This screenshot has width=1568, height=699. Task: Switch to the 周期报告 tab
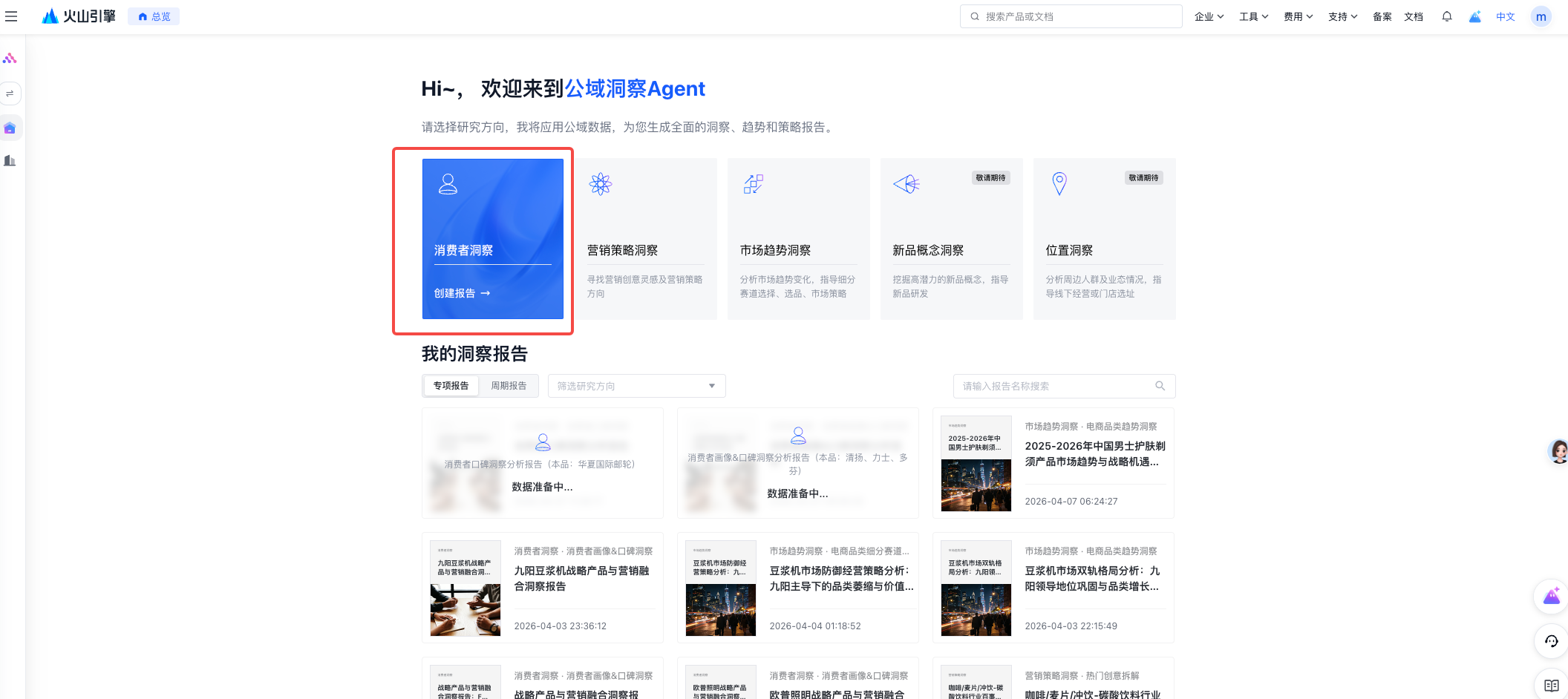(x=509, y=386)
